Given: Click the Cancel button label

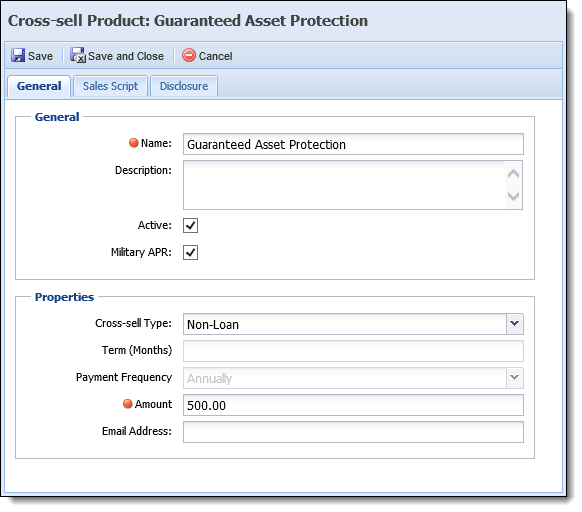Looking at the screenshot, I should [x=216, y=56].
